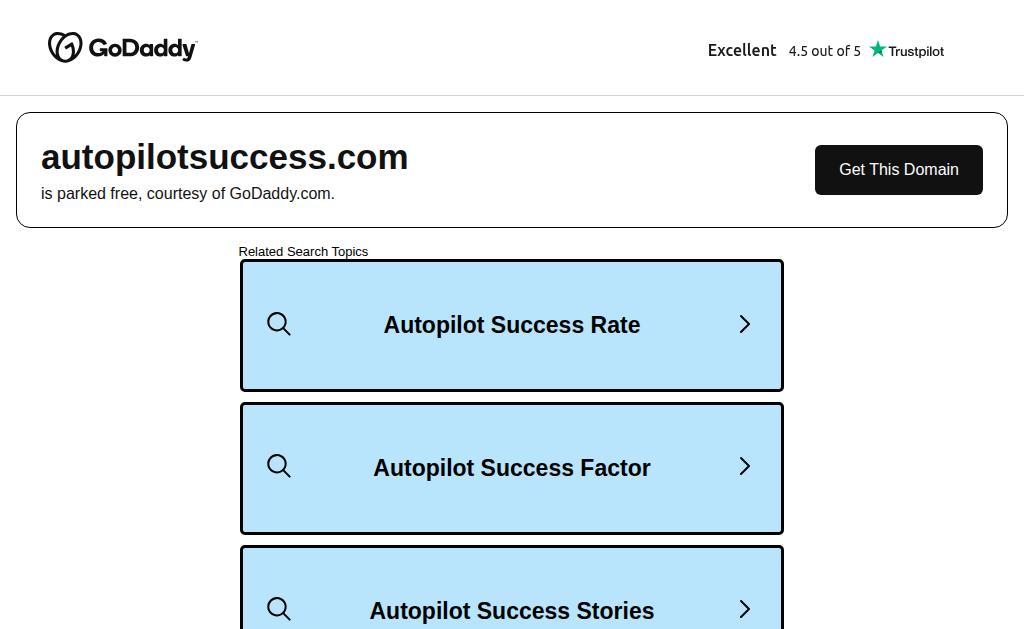Click the Excellent rating label
The width and height of the screenshot is (1024, 629).
(x=742, y=50)
